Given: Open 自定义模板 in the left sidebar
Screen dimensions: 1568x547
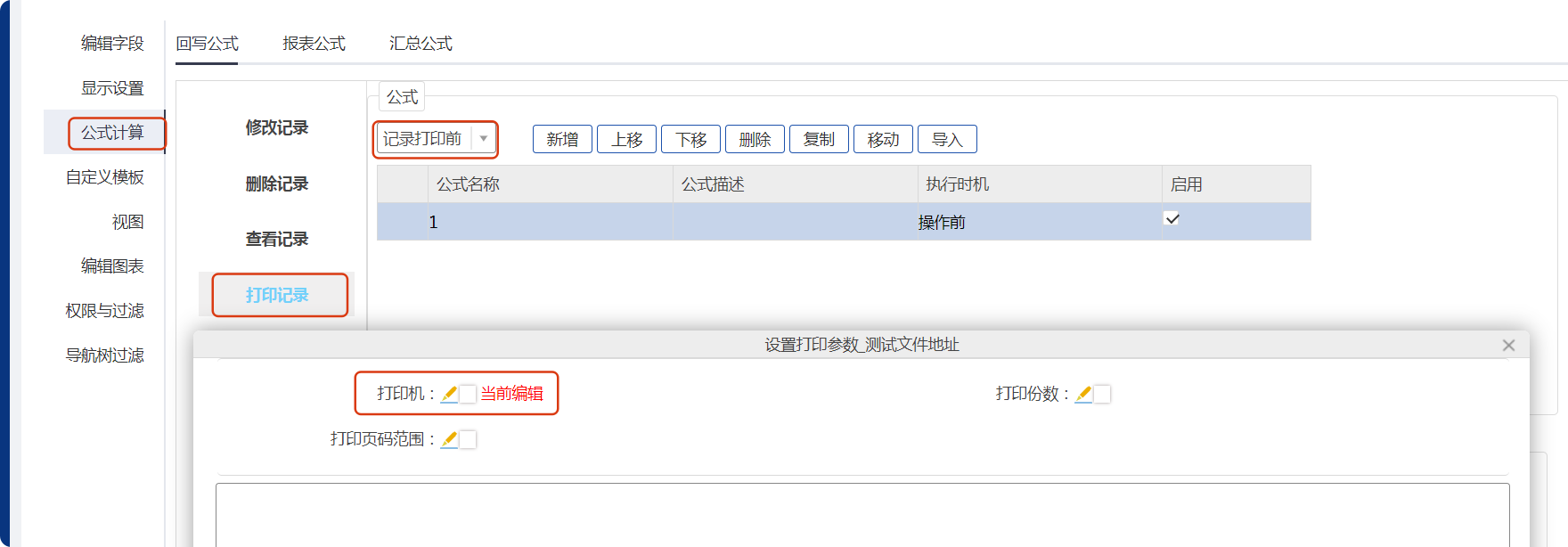Looking at the screenshot, I should pos(104,177).
